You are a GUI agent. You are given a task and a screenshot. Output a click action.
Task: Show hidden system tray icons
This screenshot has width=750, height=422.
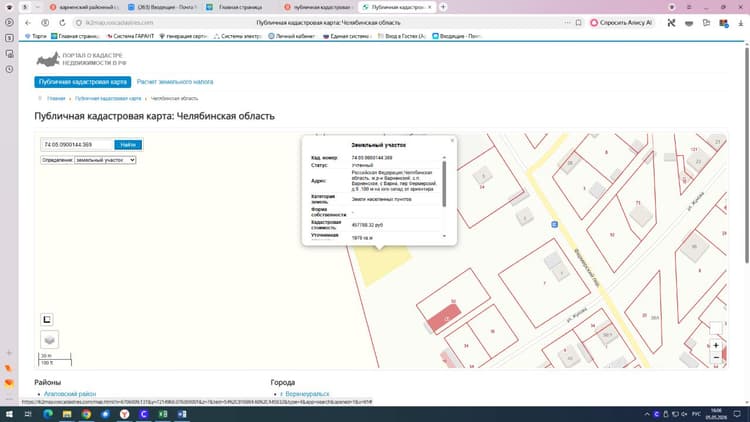tap(647, 414)
